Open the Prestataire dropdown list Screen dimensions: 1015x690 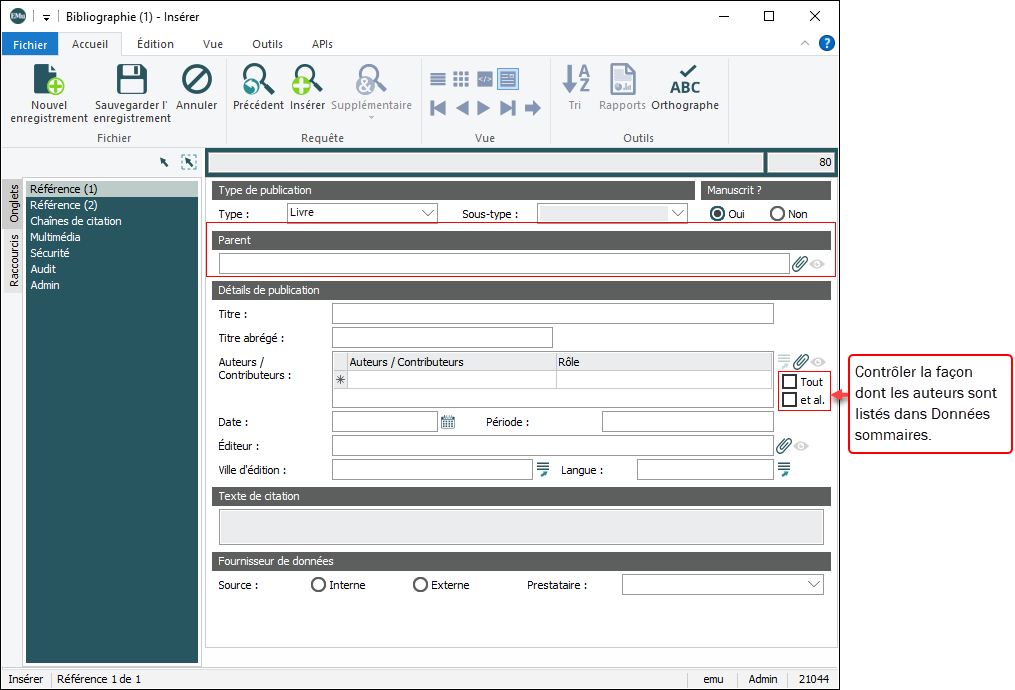click(x=813, y=584)
